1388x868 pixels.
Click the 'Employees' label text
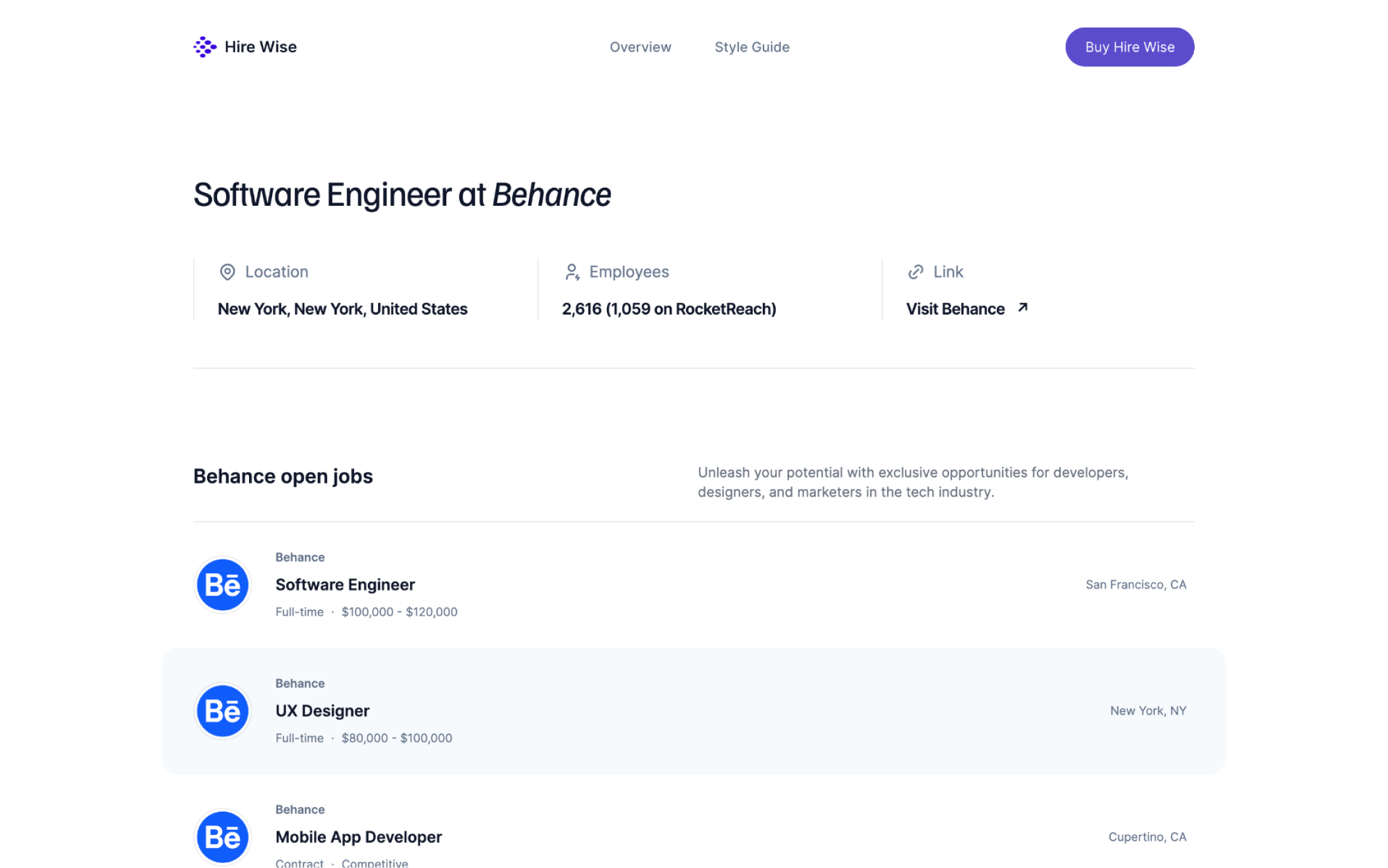[x=629, y=272]
